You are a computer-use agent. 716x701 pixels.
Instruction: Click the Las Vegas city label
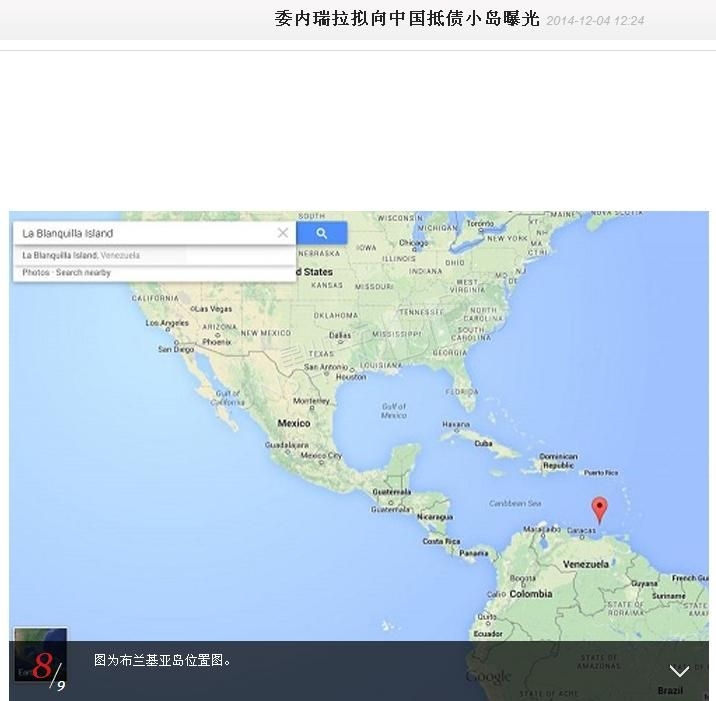212,309
